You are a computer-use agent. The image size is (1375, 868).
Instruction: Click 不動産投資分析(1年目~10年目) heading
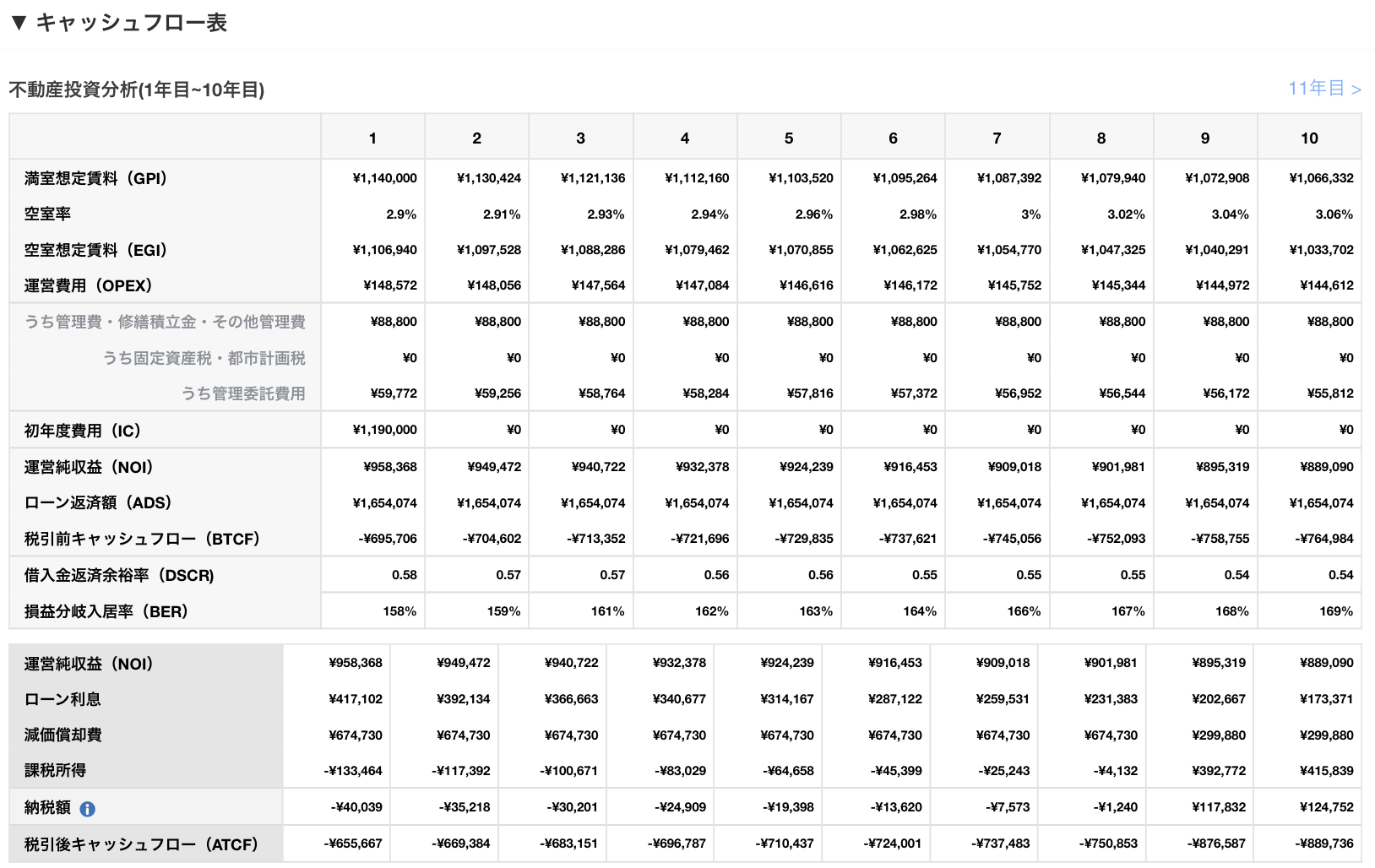(137, 90)
